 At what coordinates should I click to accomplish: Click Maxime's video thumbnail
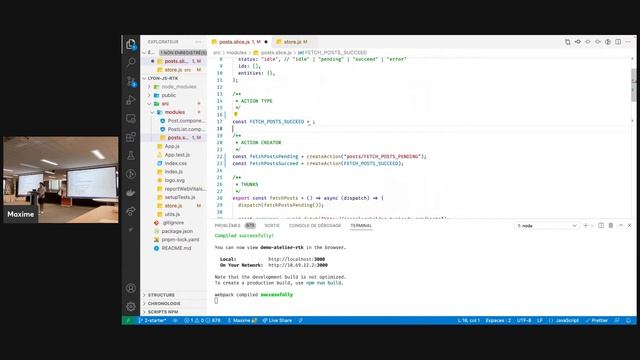point(61,180)
